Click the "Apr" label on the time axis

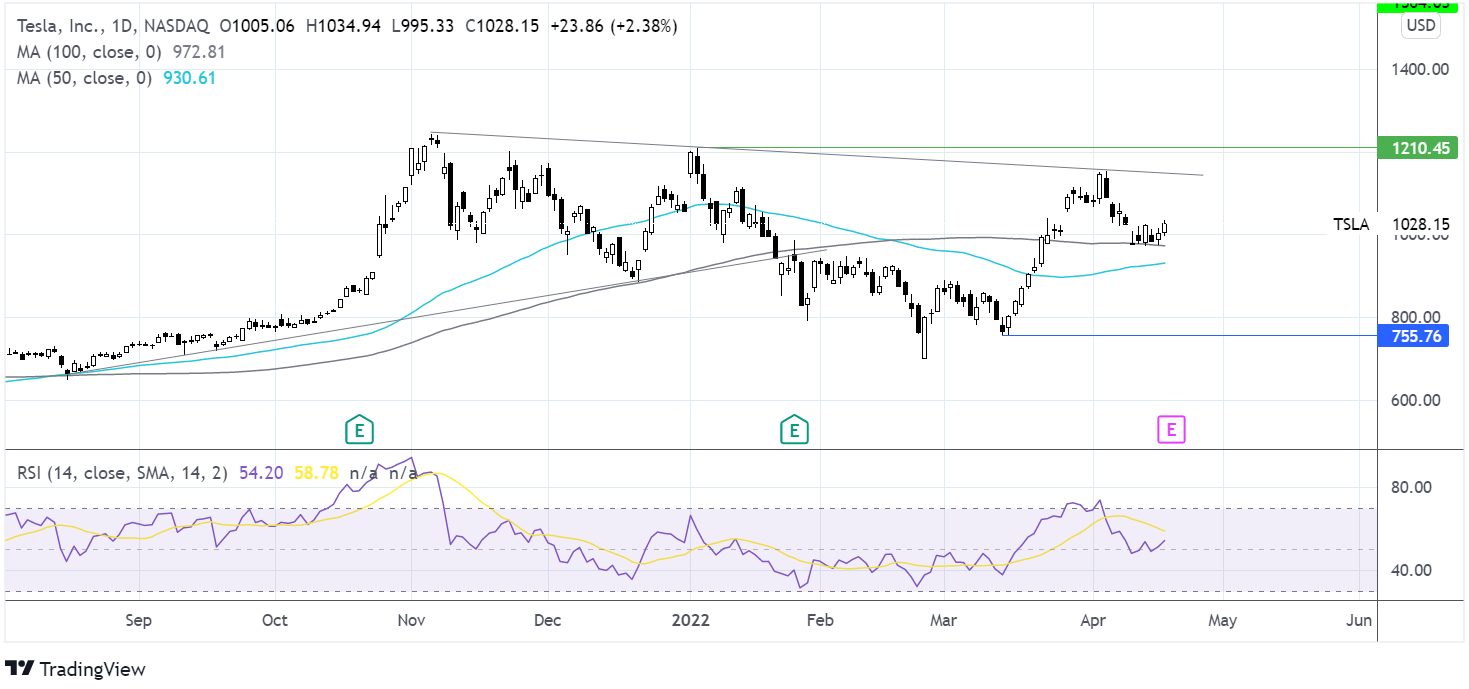1092,621
